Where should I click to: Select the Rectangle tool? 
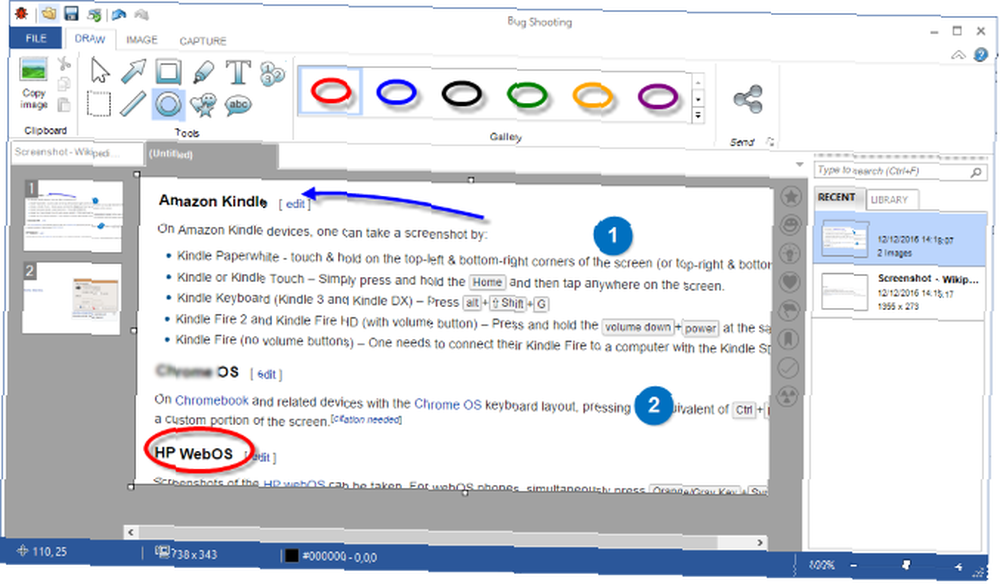pos(168,71)
